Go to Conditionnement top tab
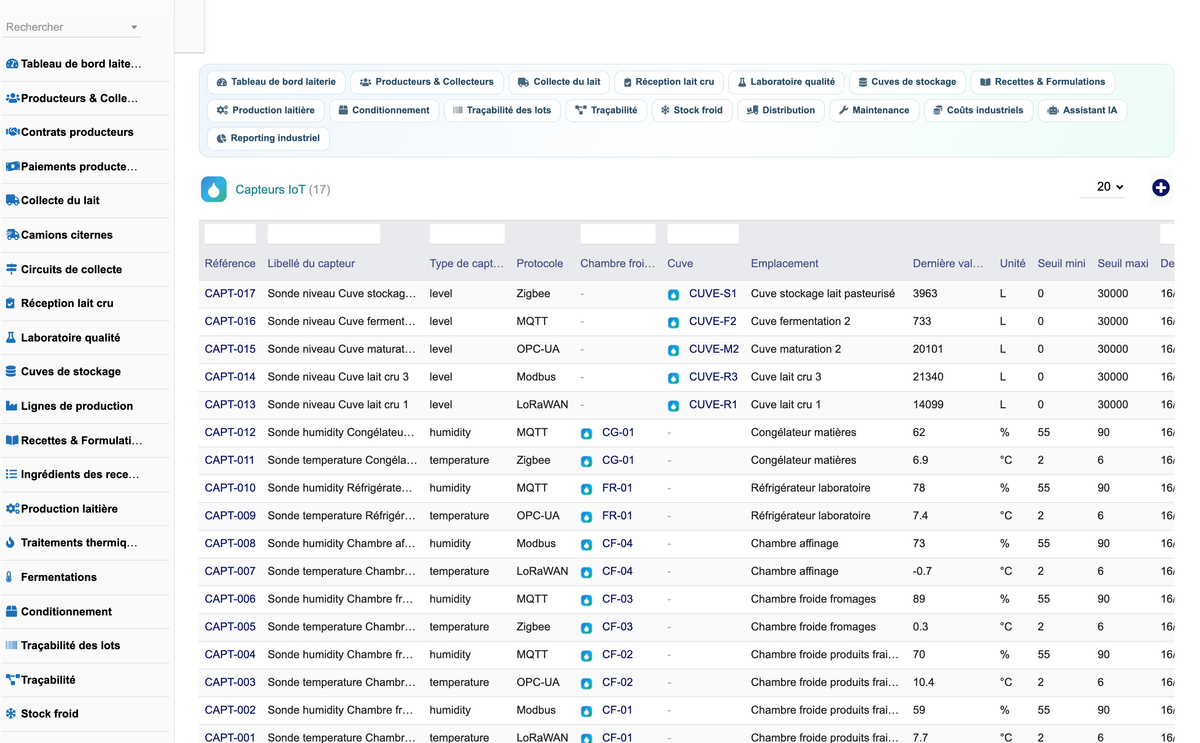 click(x=384, y=110)
